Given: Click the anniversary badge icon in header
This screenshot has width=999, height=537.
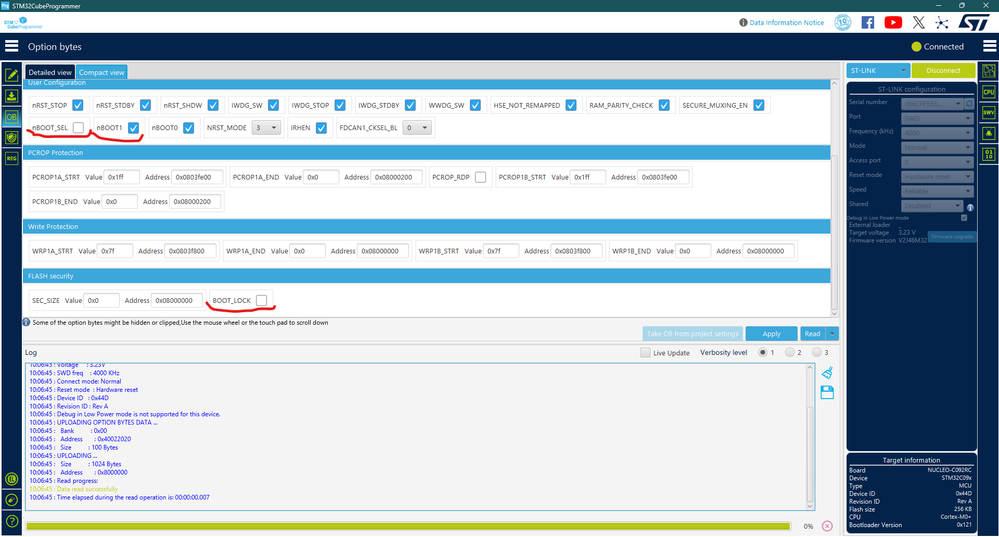Looking at the screenshot, I should [843, 22].
